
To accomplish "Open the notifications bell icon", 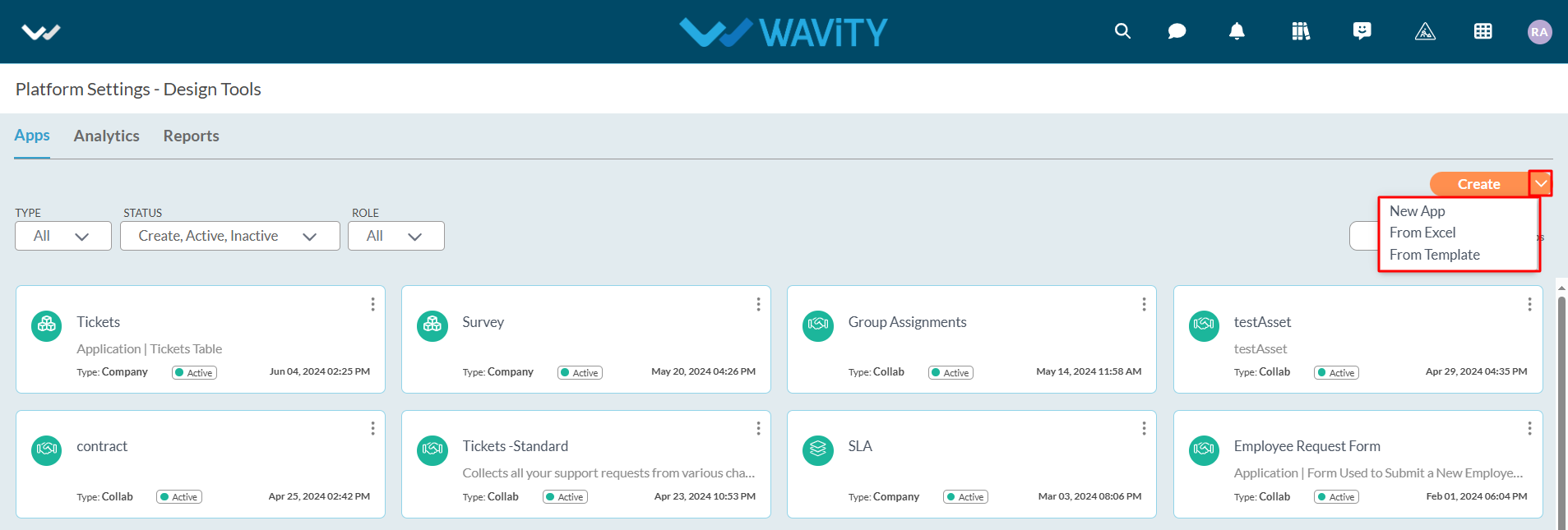I will (x=1237, y=31).
